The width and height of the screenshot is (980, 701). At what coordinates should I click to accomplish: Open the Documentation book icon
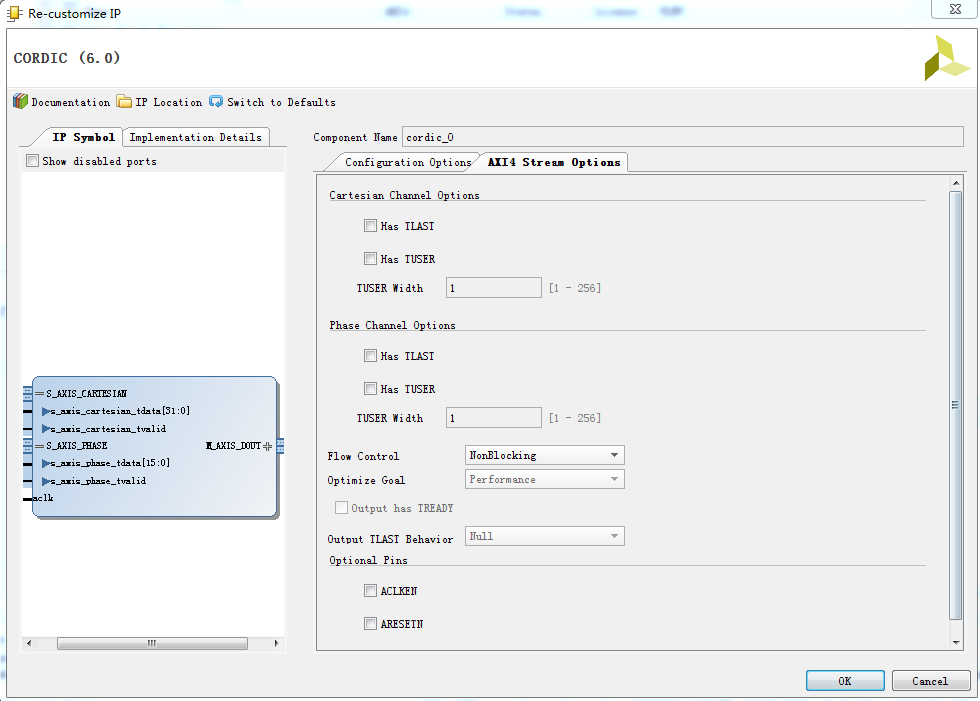21,101
